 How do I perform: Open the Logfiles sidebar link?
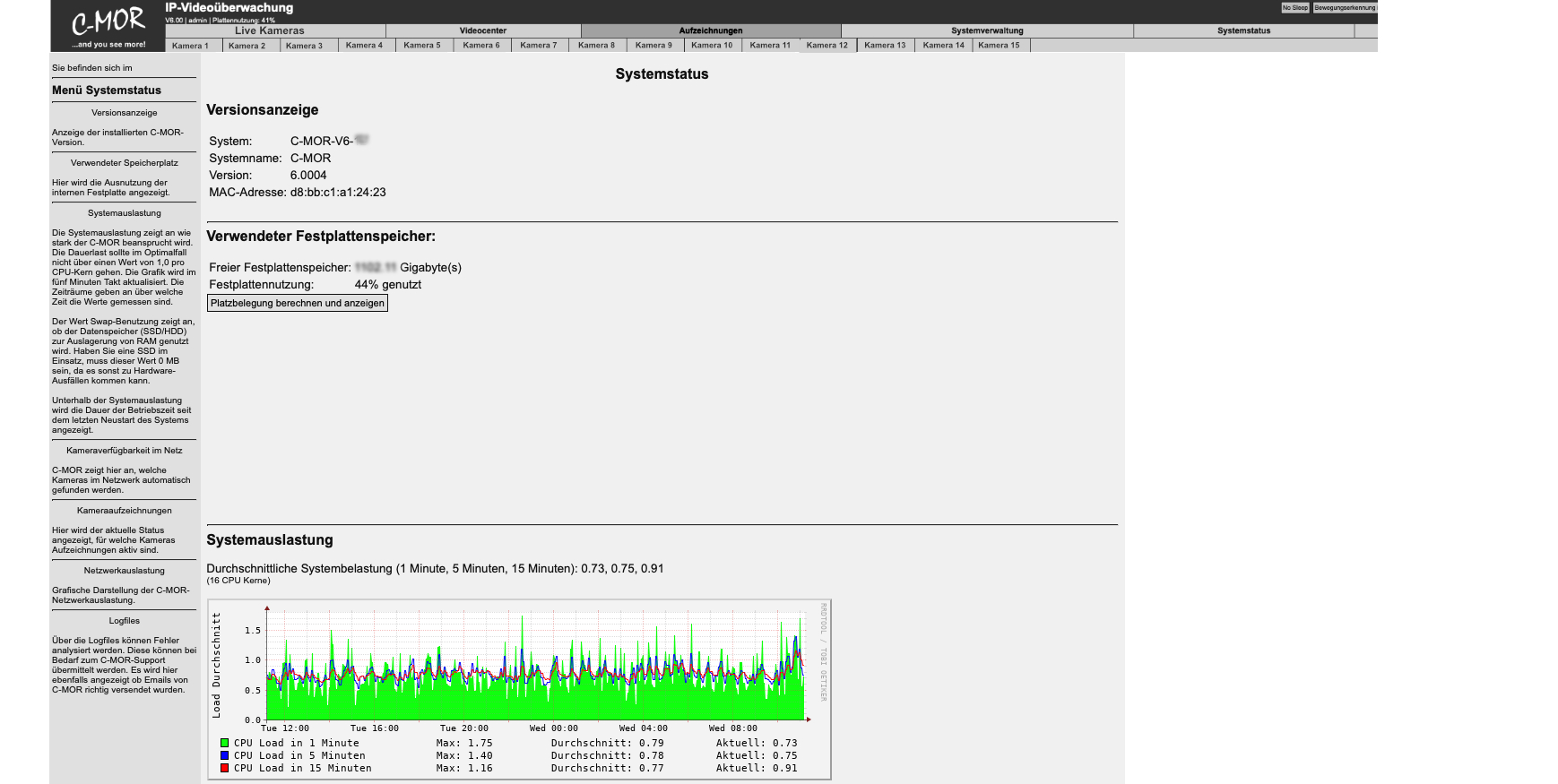click(125, 621)
